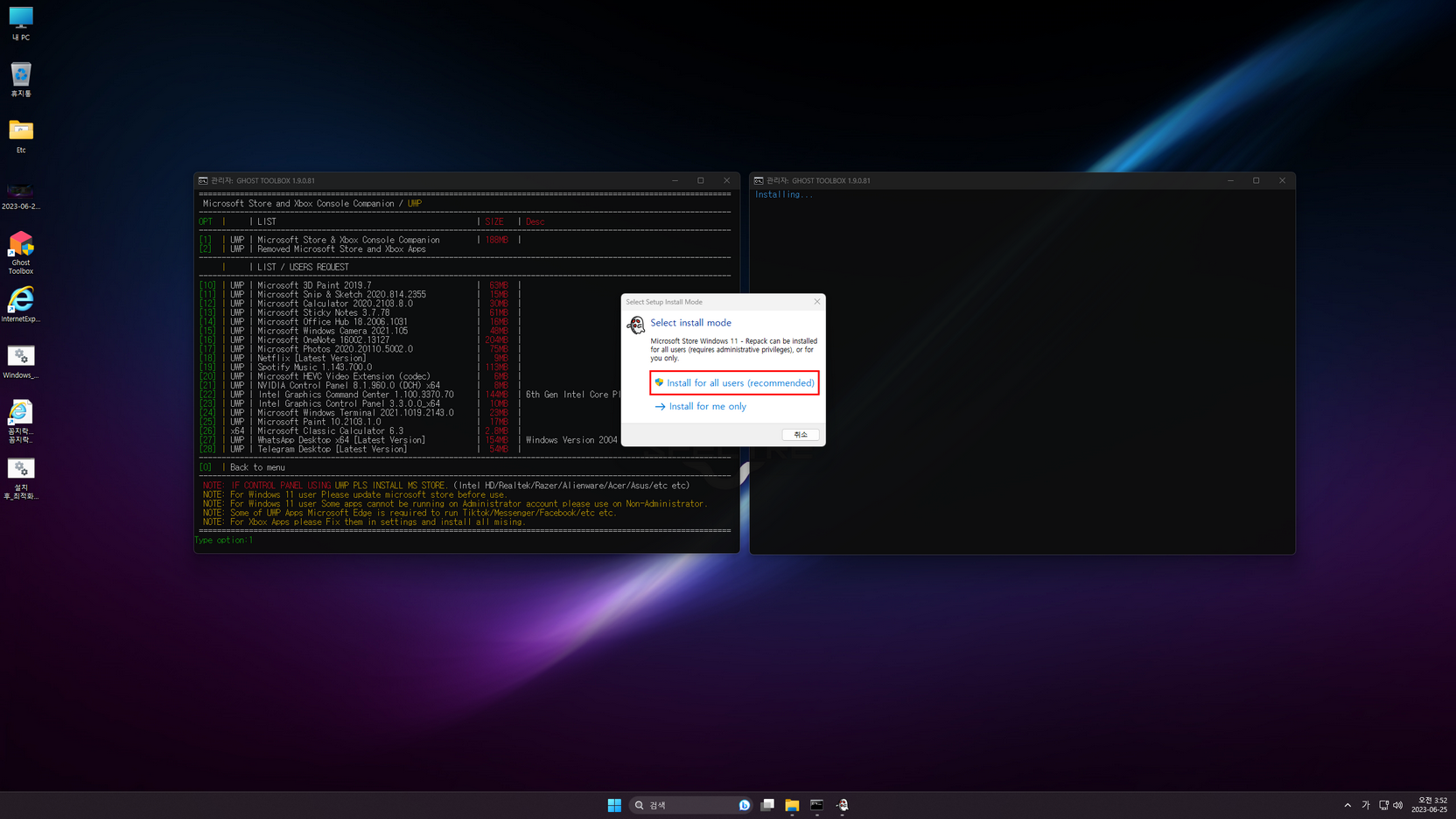The width and height of the screenshot is (1456, 819).
Task: Click 'Installing...' text in right console
Action: [783, 195]
